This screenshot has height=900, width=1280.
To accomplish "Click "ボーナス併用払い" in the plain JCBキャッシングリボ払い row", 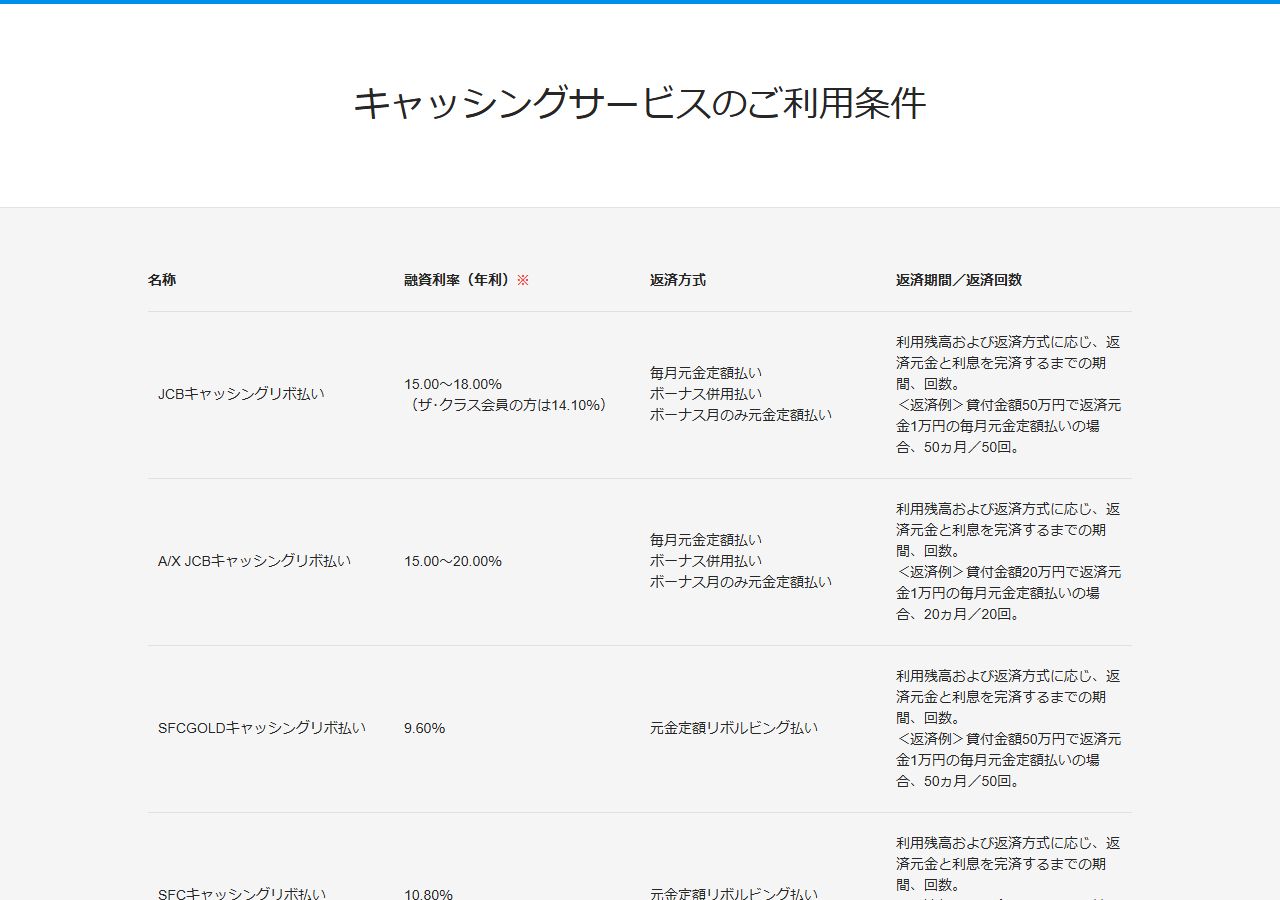I will [x=706, y=394].
